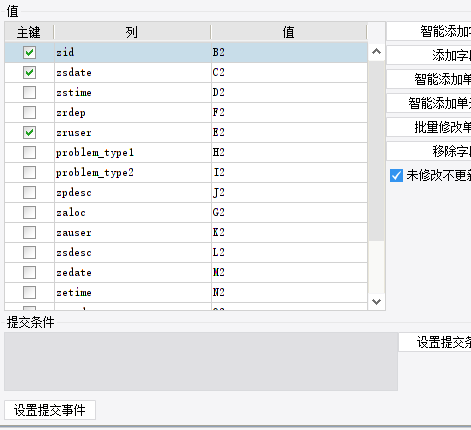Click the value cell N2
The height and width of the screenshot is (430, 471).
289,292
